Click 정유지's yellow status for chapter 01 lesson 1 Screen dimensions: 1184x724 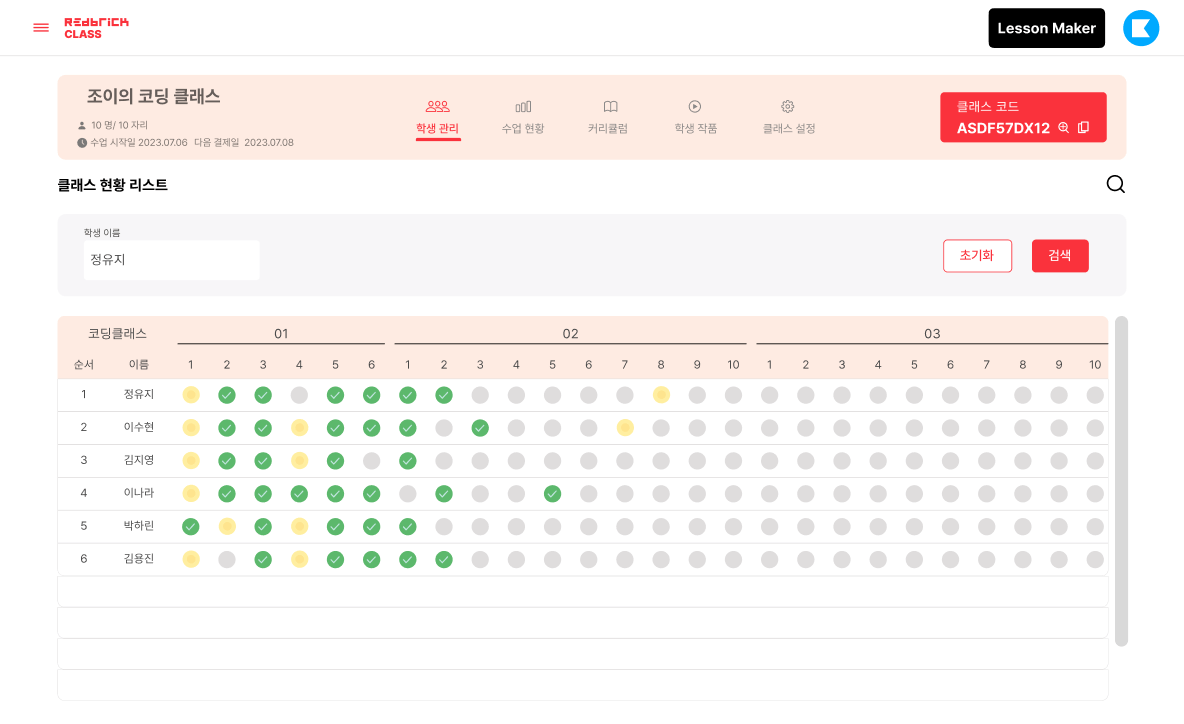(x=191, y=395)
